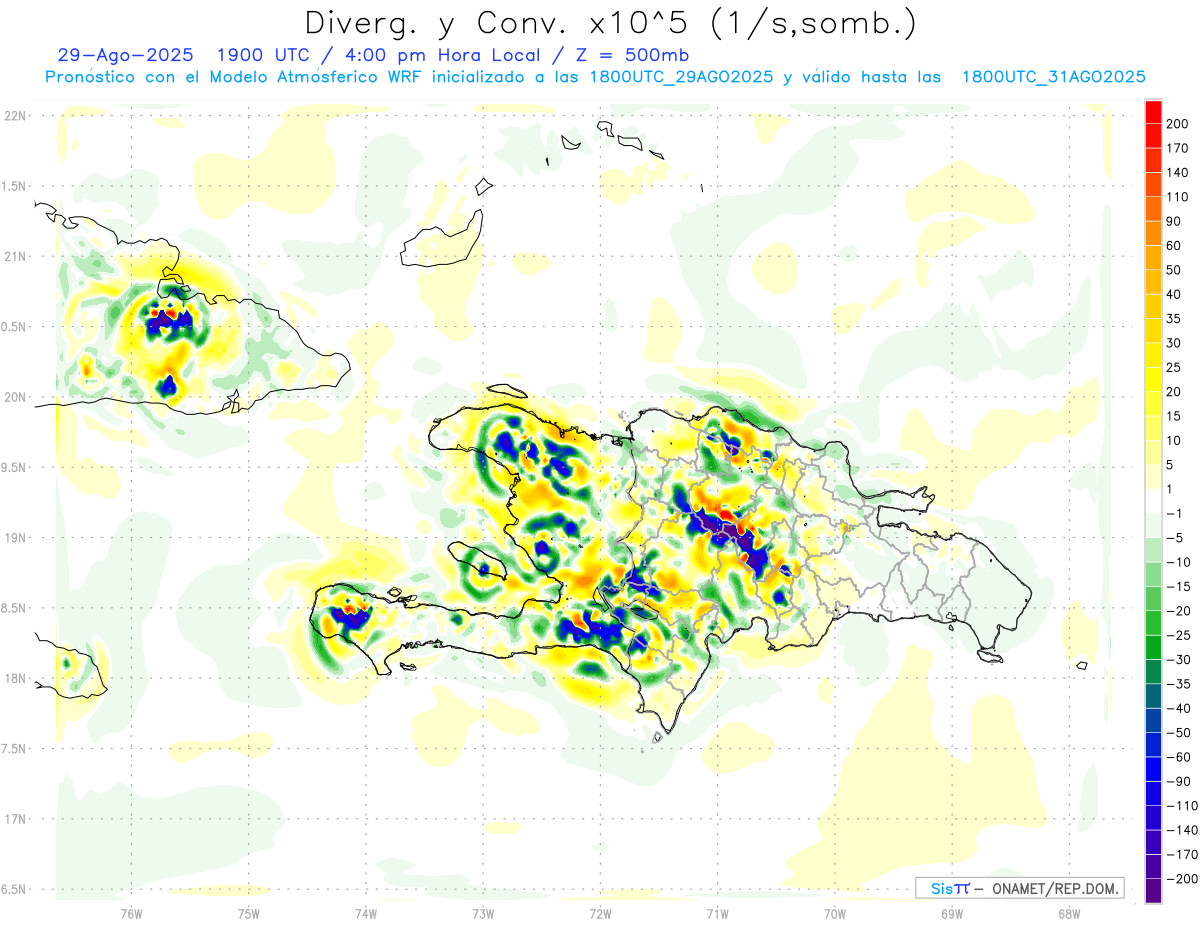Click the '71W' longitude label
This screenshot has width=1200, height=927.
coord(717,913)
